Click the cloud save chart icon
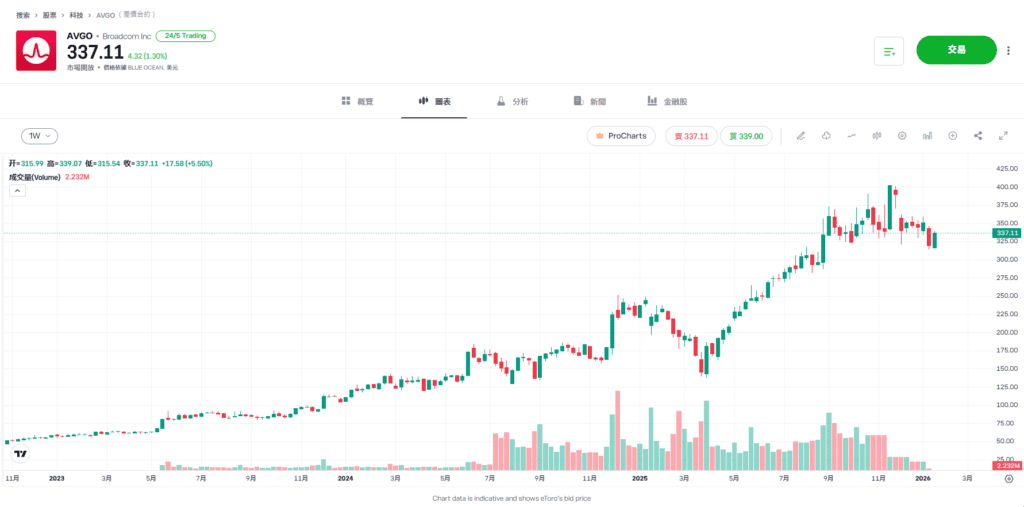1024x507 pixels. pyautogui.click(x=827, y=136)
